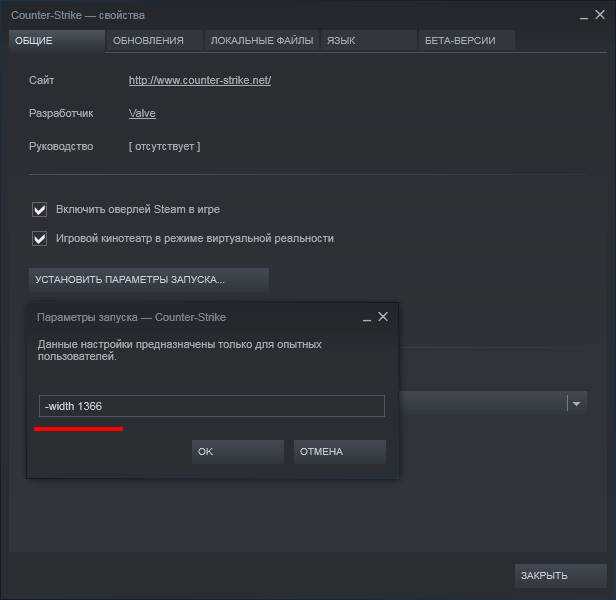Expand the dropdown arrow behind the launch dialog
The image size is (616, 600).
576,404
